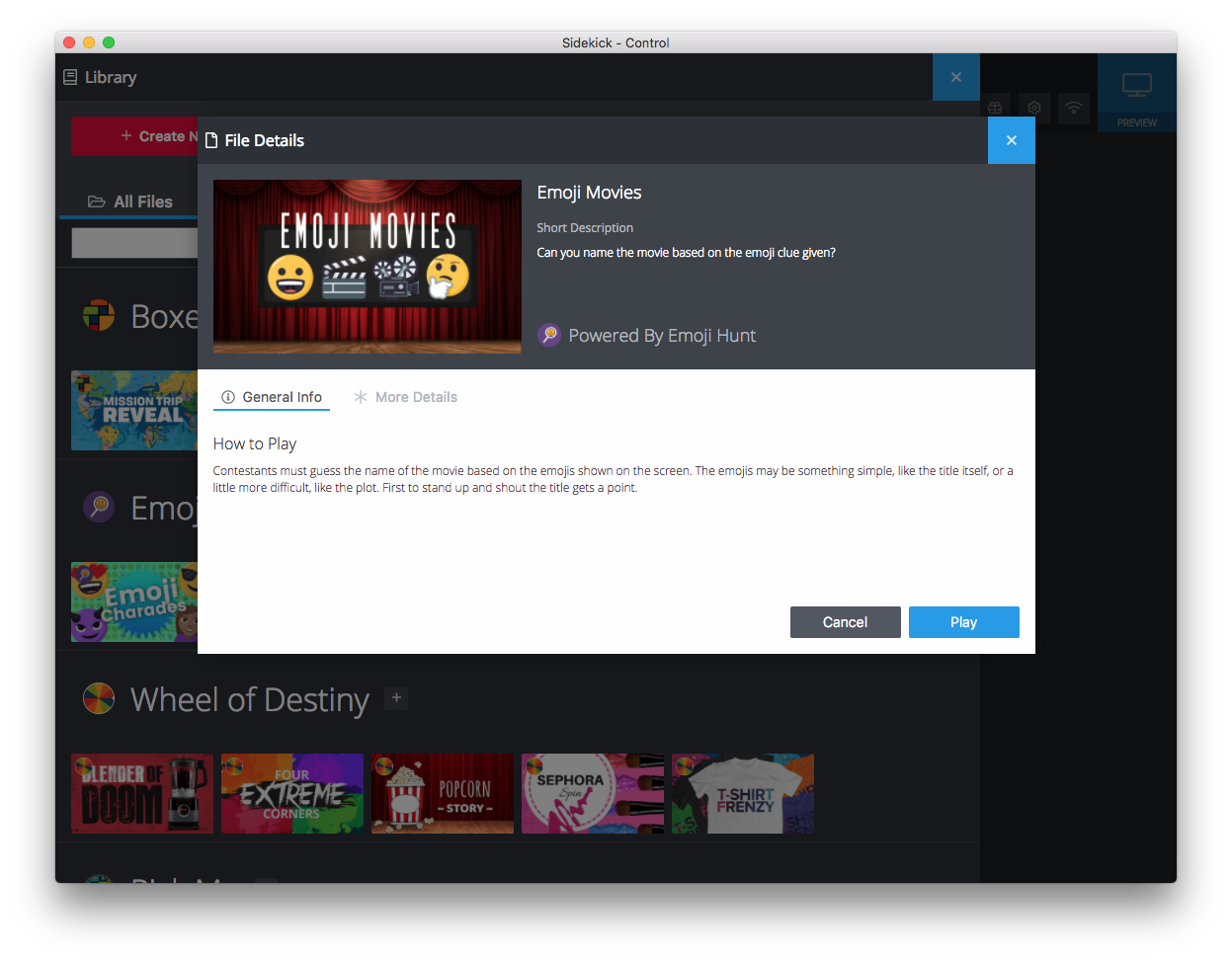
Task: Open the Mission Trip Reveal thumbnail
Action: point(134,411)
